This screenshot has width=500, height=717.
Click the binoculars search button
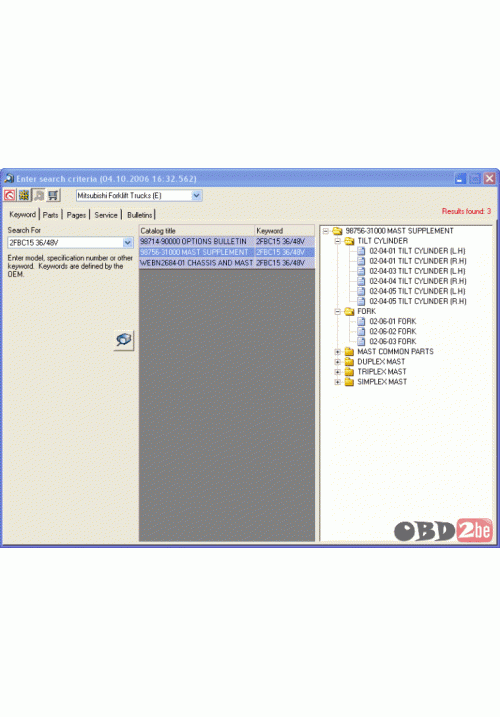point(124,340)
